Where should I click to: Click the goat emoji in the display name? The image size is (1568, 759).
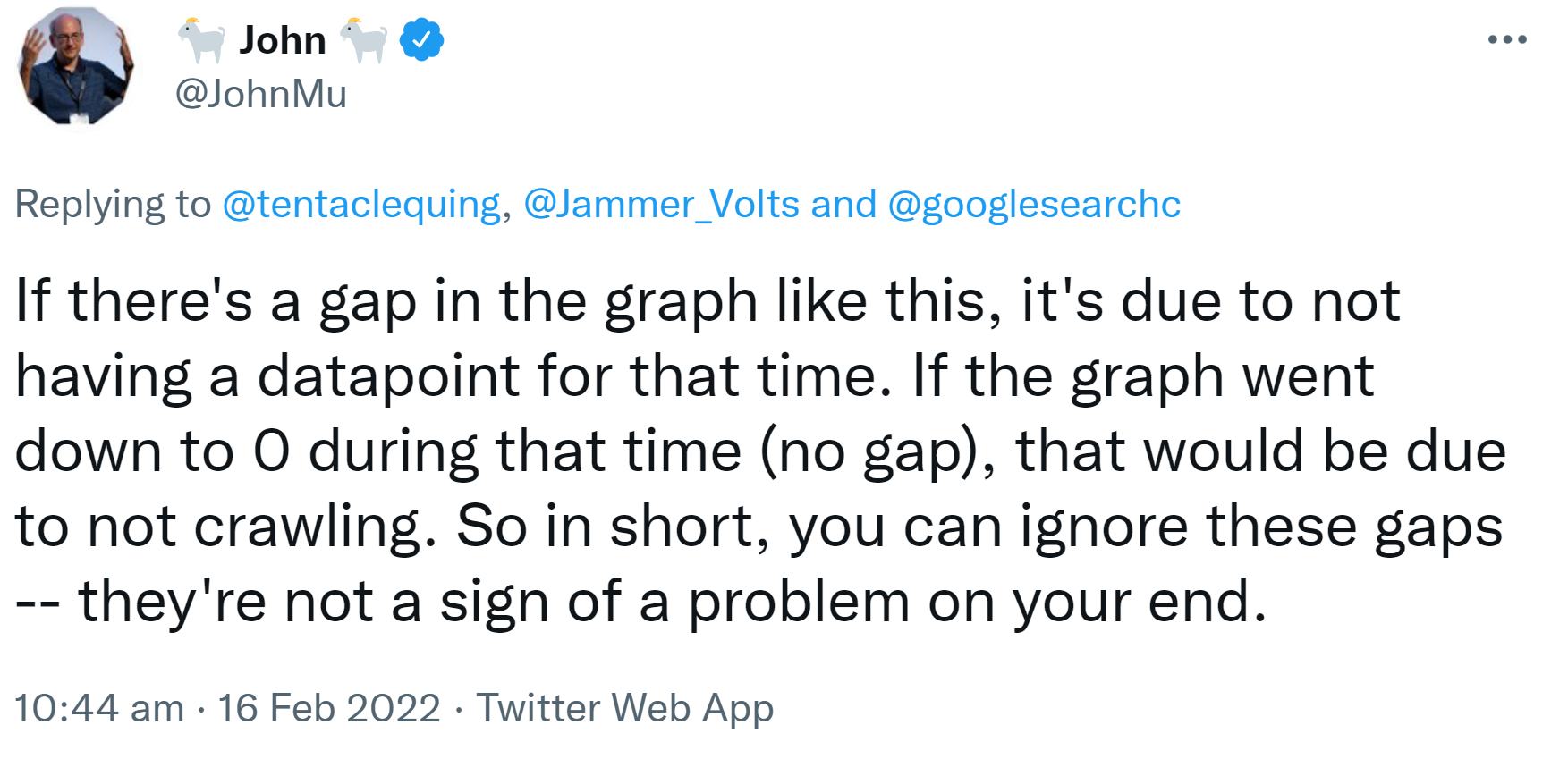200,38
